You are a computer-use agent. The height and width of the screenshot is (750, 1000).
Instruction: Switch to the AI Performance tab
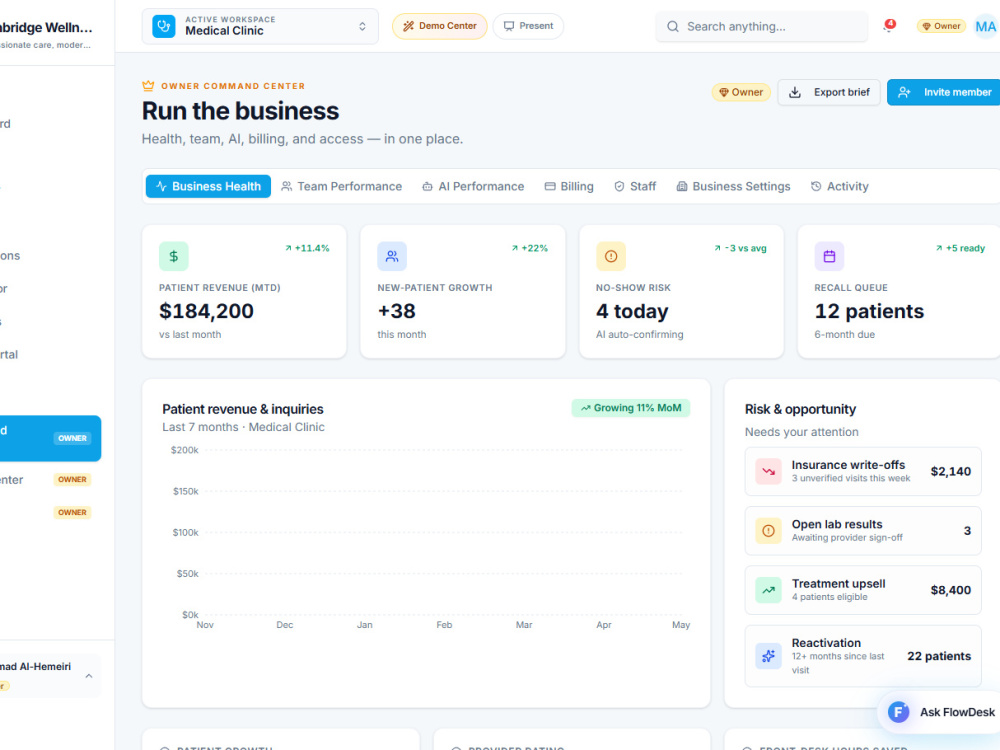pos(473,186)
